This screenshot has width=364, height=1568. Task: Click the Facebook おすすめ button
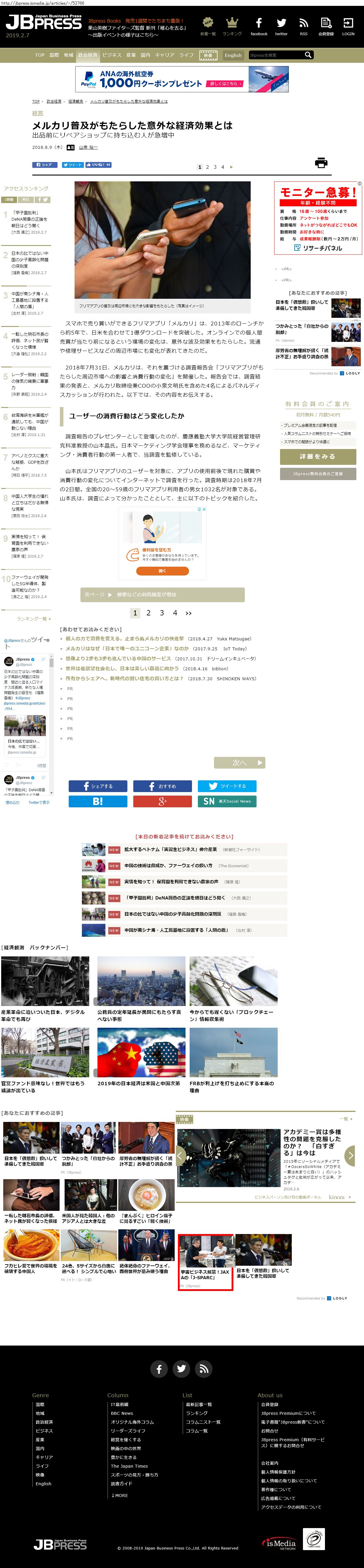163,786
